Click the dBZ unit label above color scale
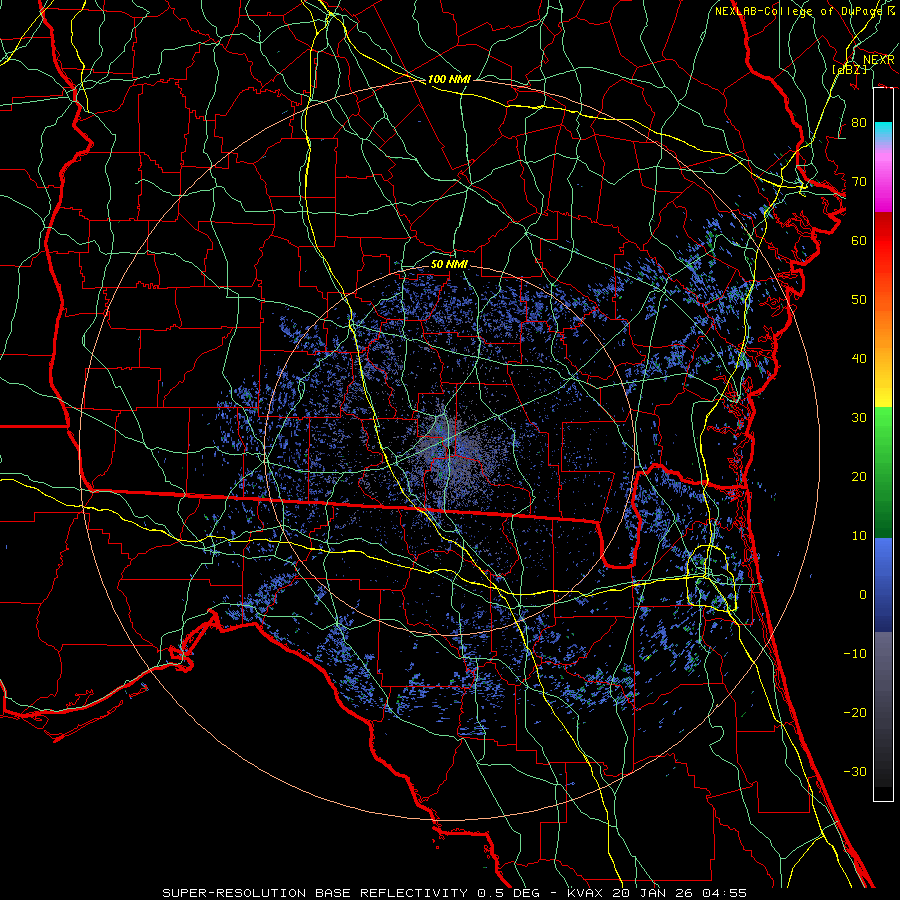This screenshot has height=900, width=900. point(849,69)
